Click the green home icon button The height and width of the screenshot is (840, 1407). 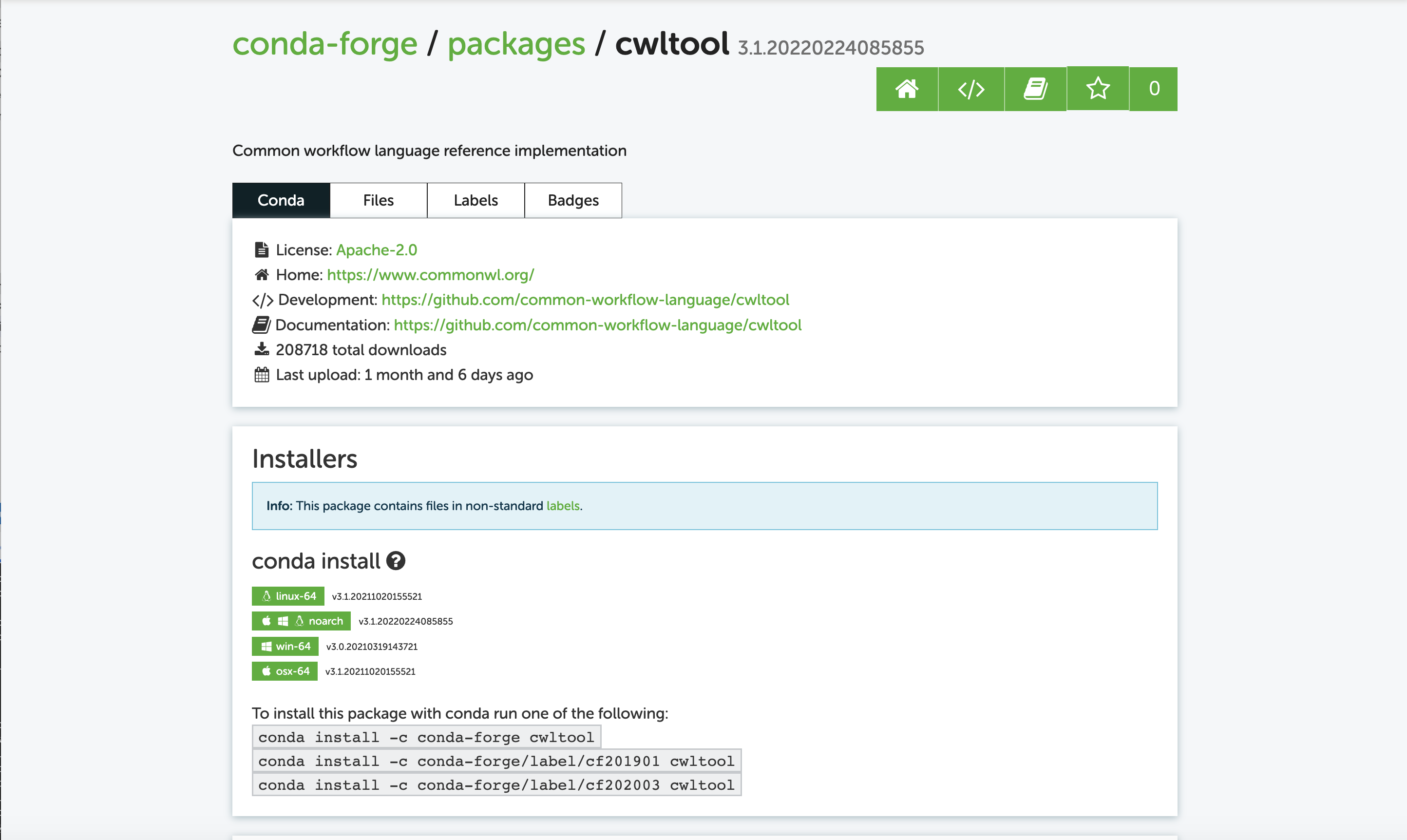click(906, 89)
